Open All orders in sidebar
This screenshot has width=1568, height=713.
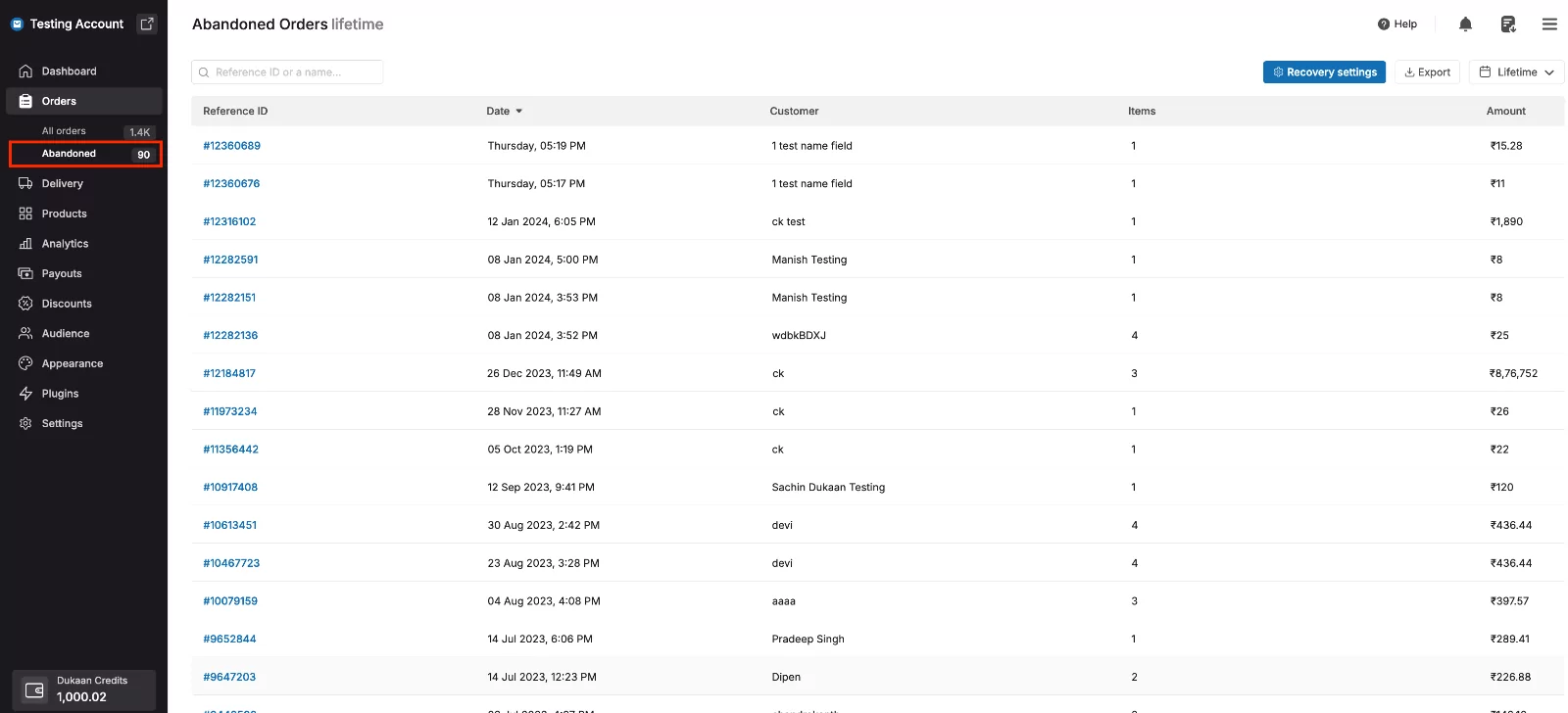64,131
